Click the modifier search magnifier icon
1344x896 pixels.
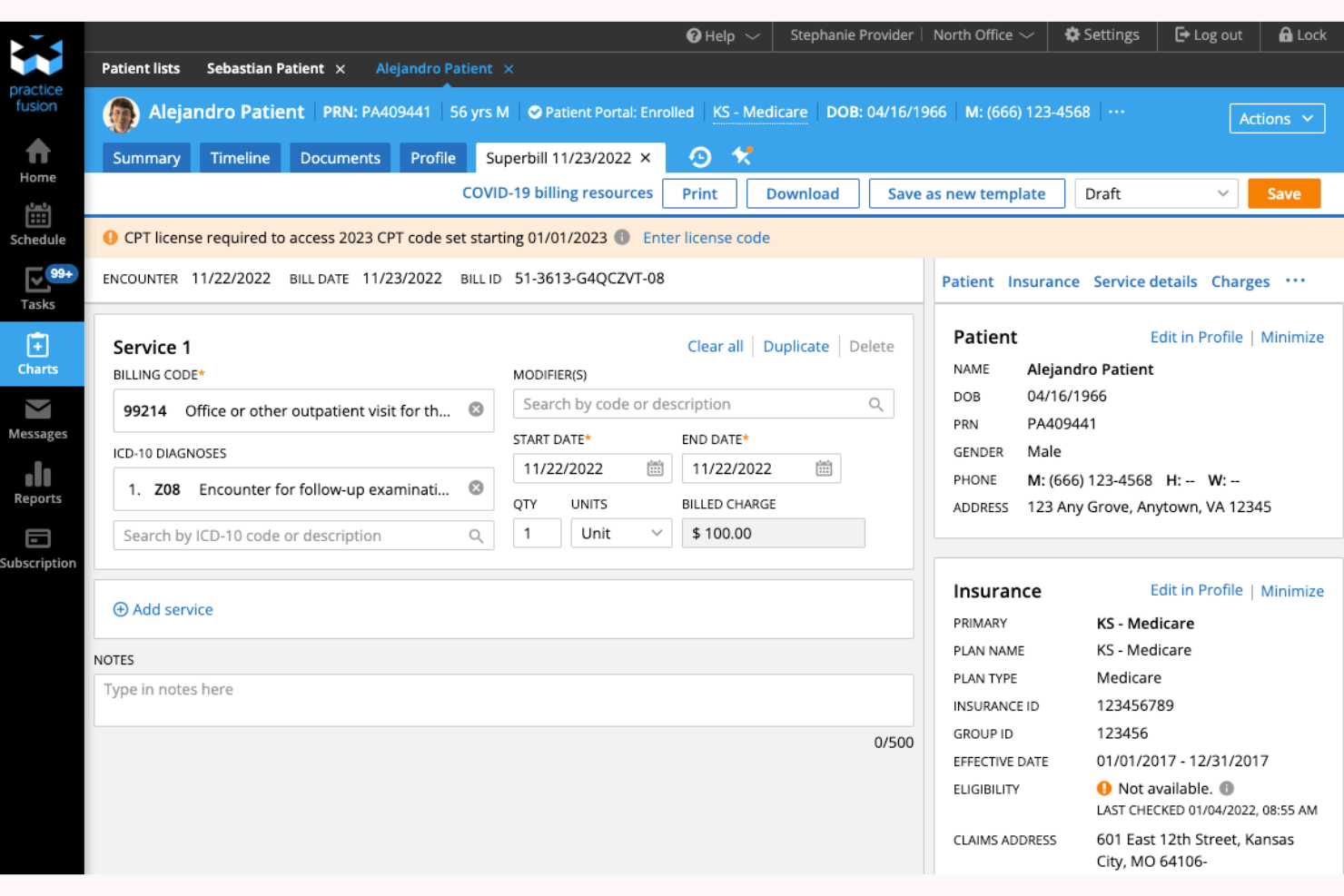pyautogui.click(x=875, y=404)
